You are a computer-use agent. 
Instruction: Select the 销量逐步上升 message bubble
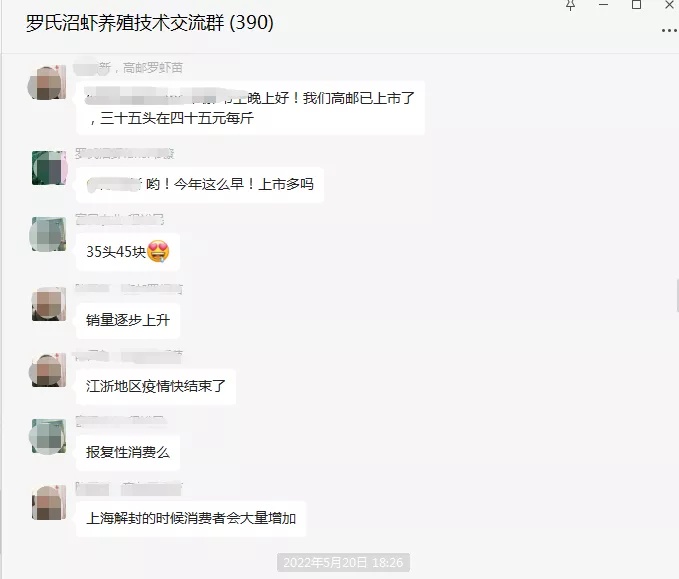point(128,320)
